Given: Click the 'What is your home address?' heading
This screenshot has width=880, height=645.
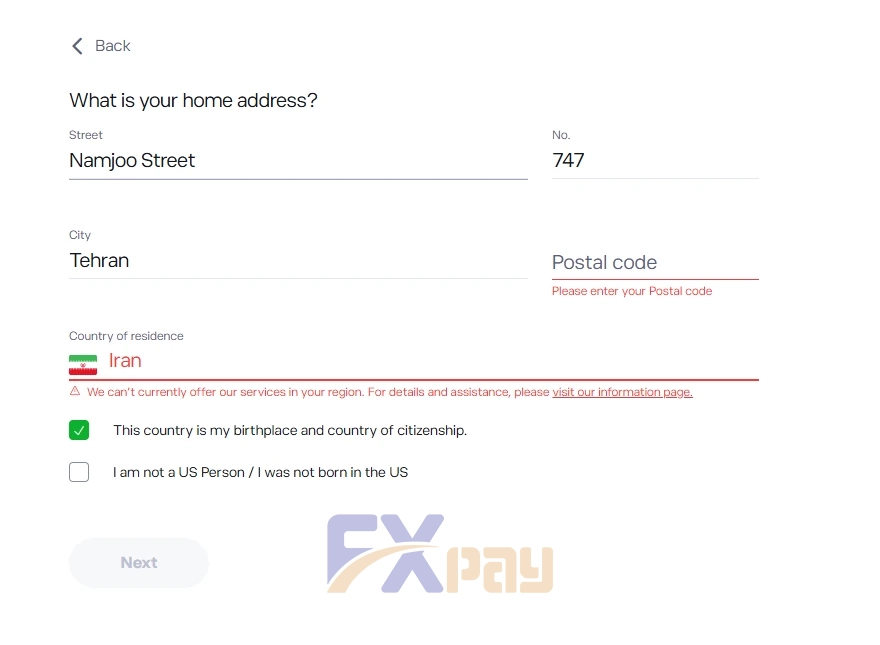Looking at the screenshot, I should tap(193, 101).
